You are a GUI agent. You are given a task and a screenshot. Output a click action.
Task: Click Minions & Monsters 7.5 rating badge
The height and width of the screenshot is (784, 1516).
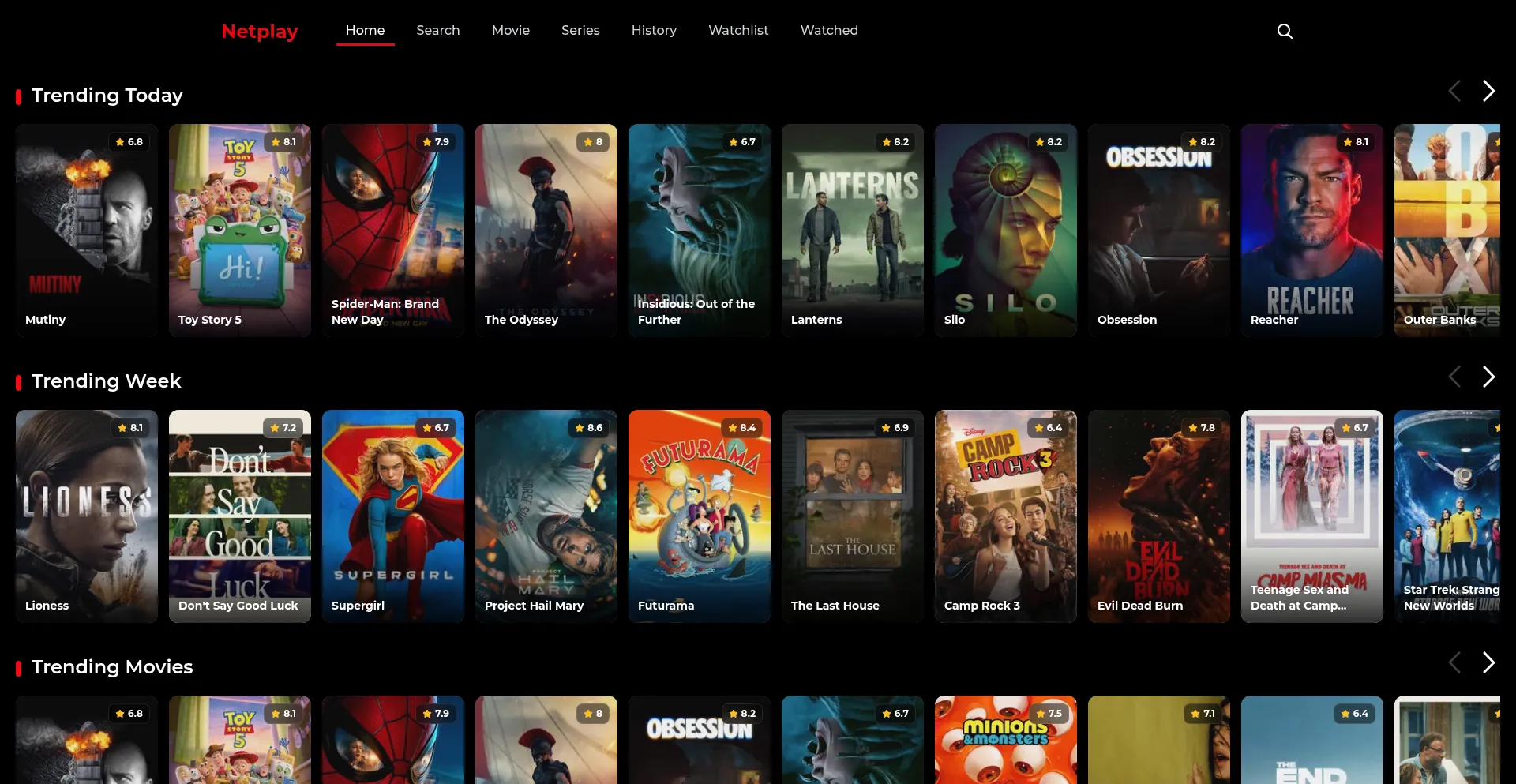[1049, 714]
